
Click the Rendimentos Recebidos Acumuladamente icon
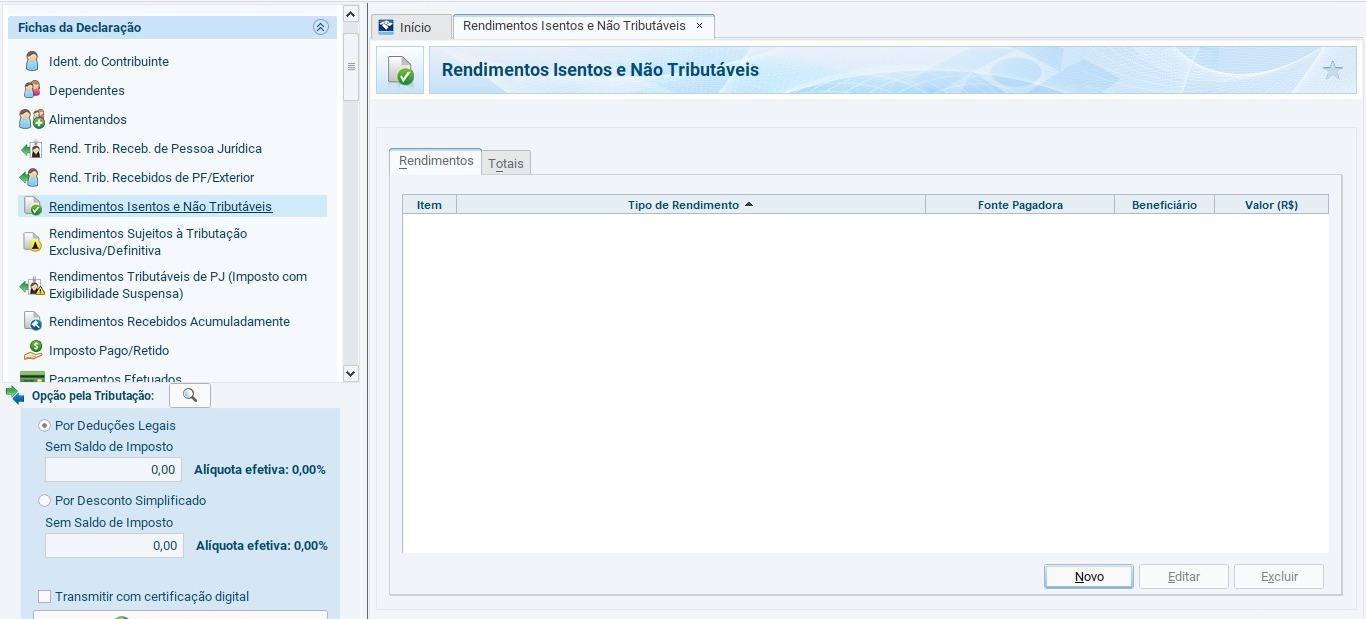tap(32, 322)
